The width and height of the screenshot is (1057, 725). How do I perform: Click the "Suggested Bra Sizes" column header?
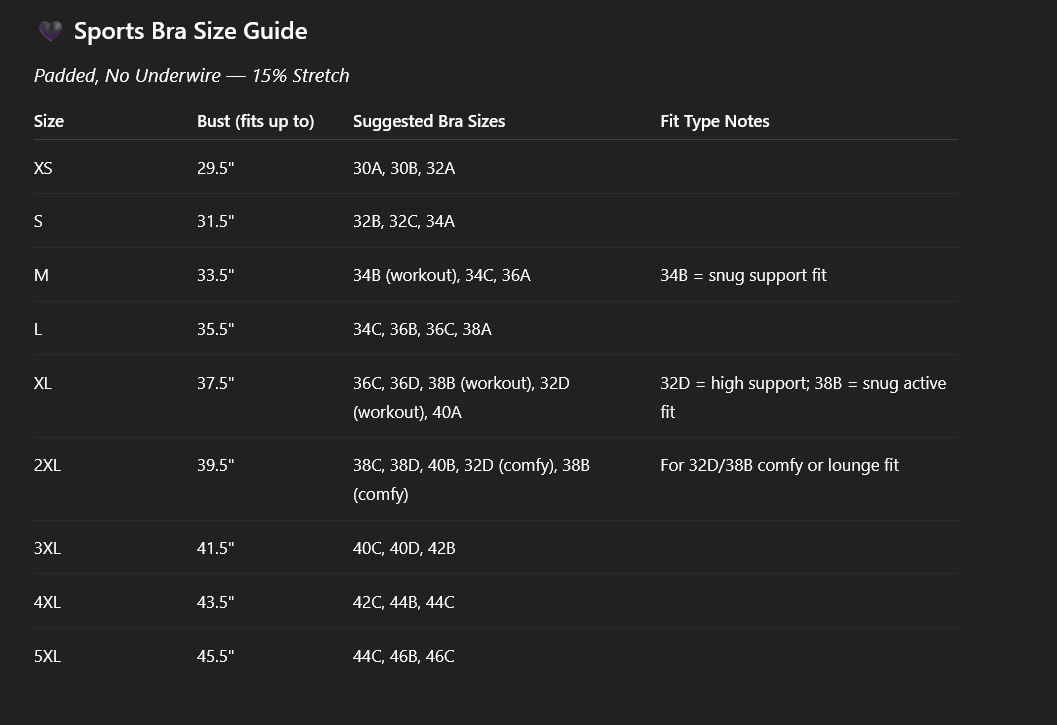pos(429,121)
